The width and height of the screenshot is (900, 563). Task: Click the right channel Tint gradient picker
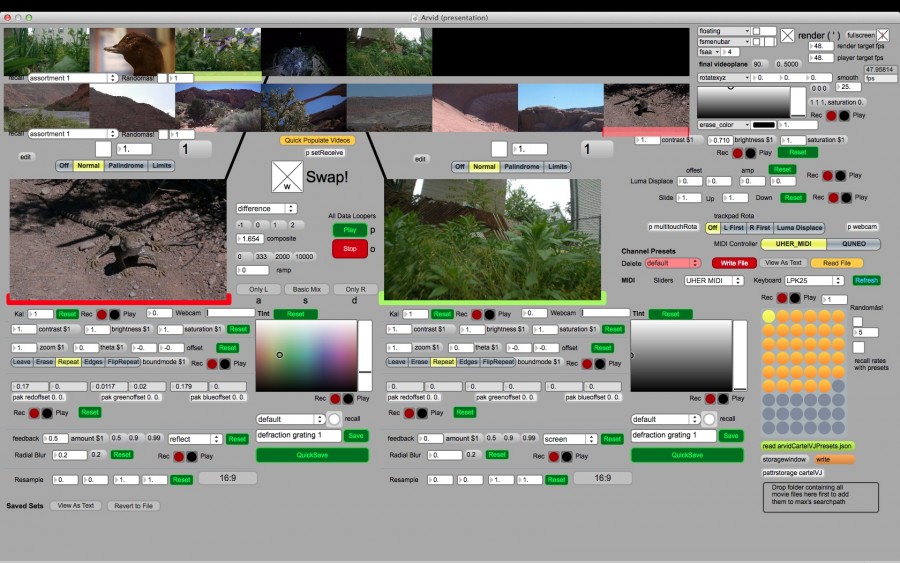tap(681, 356)
